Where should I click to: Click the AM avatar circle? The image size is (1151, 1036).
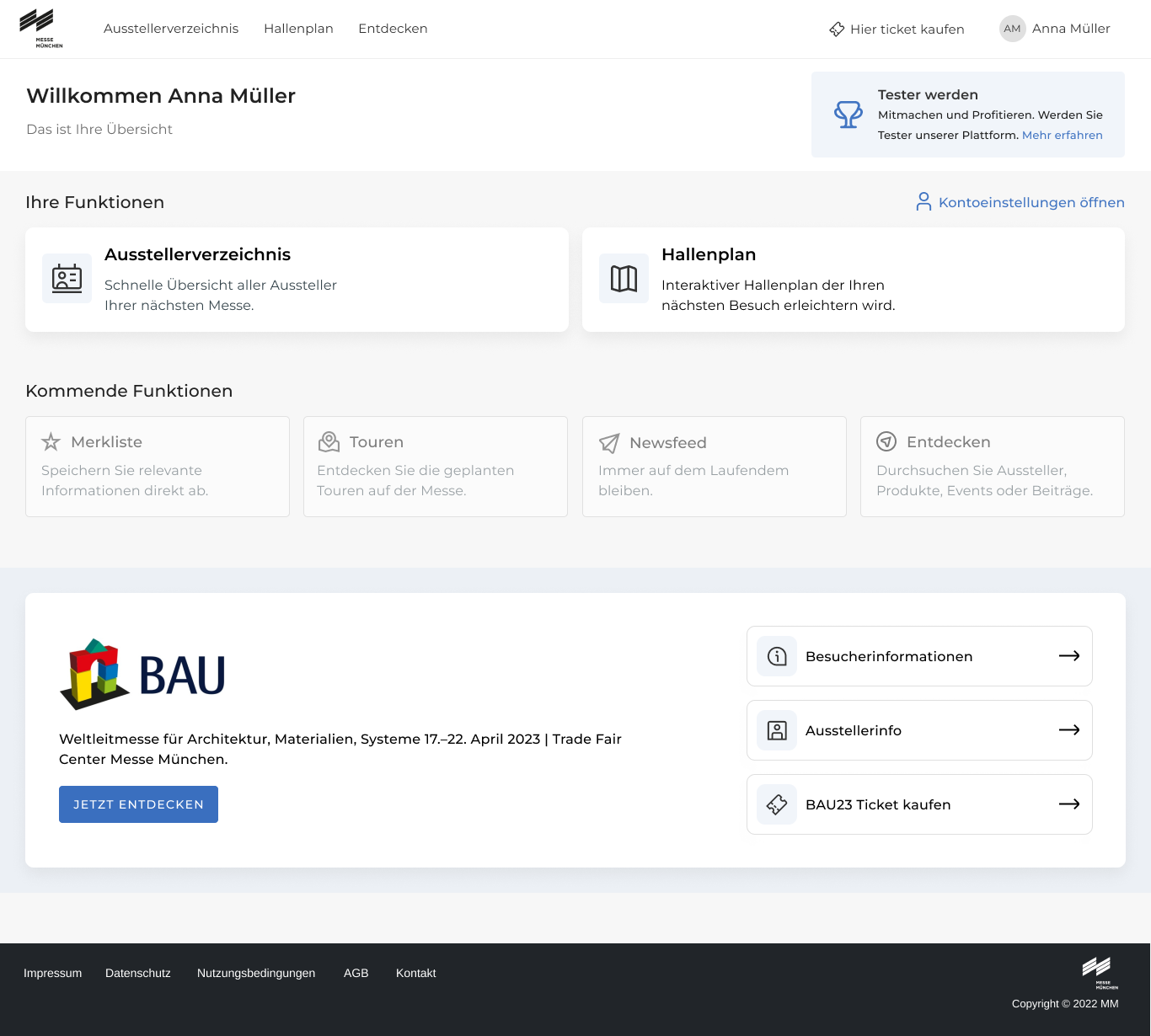pos(1012,29)
